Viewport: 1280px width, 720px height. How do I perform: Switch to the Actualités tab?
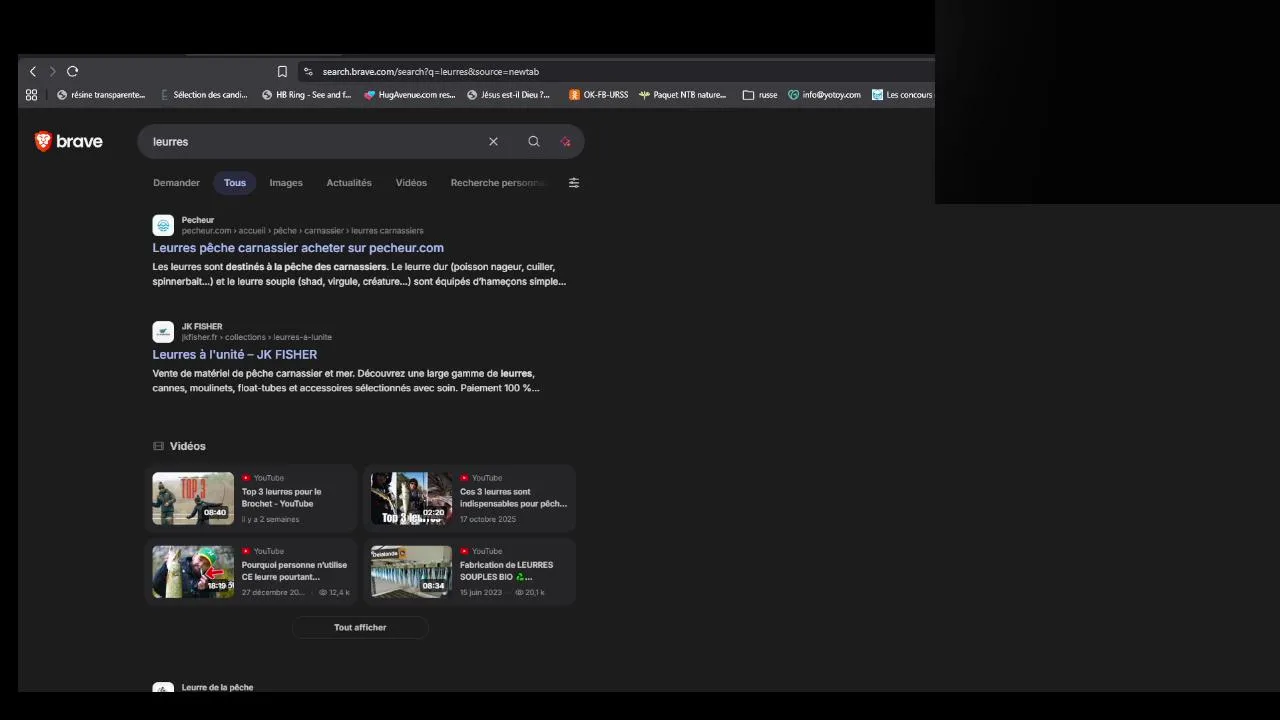[349, 183]
